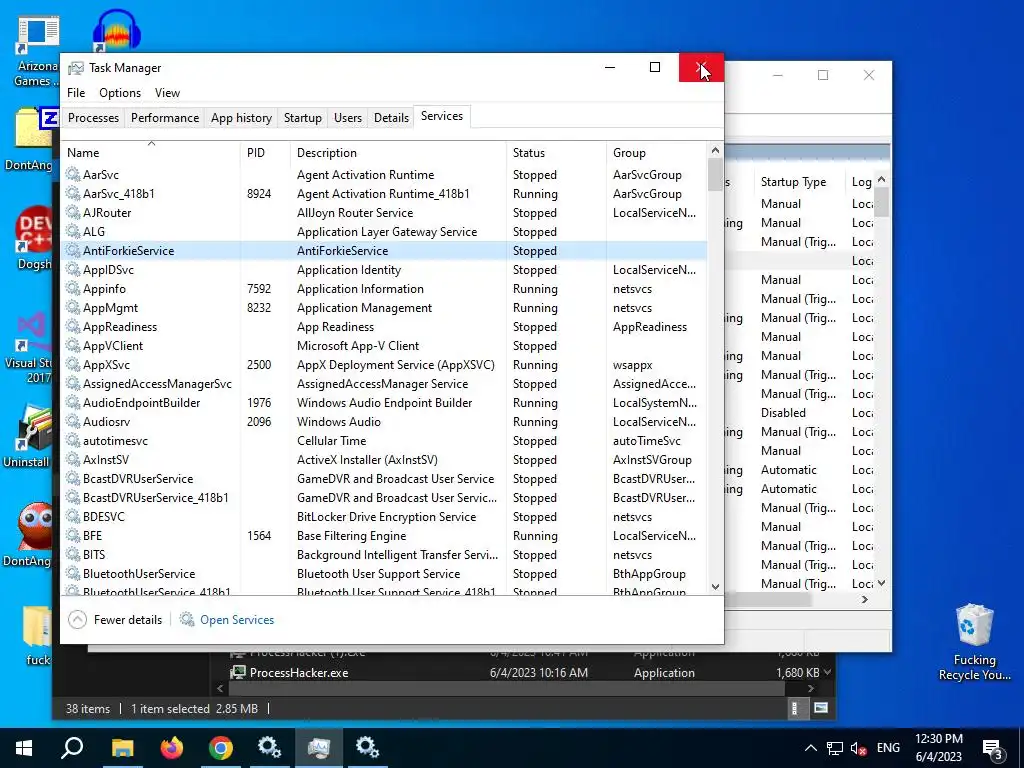
Task: Click the taskbar clock showing 12:30 PM
Action: click(x=938, y=748)
